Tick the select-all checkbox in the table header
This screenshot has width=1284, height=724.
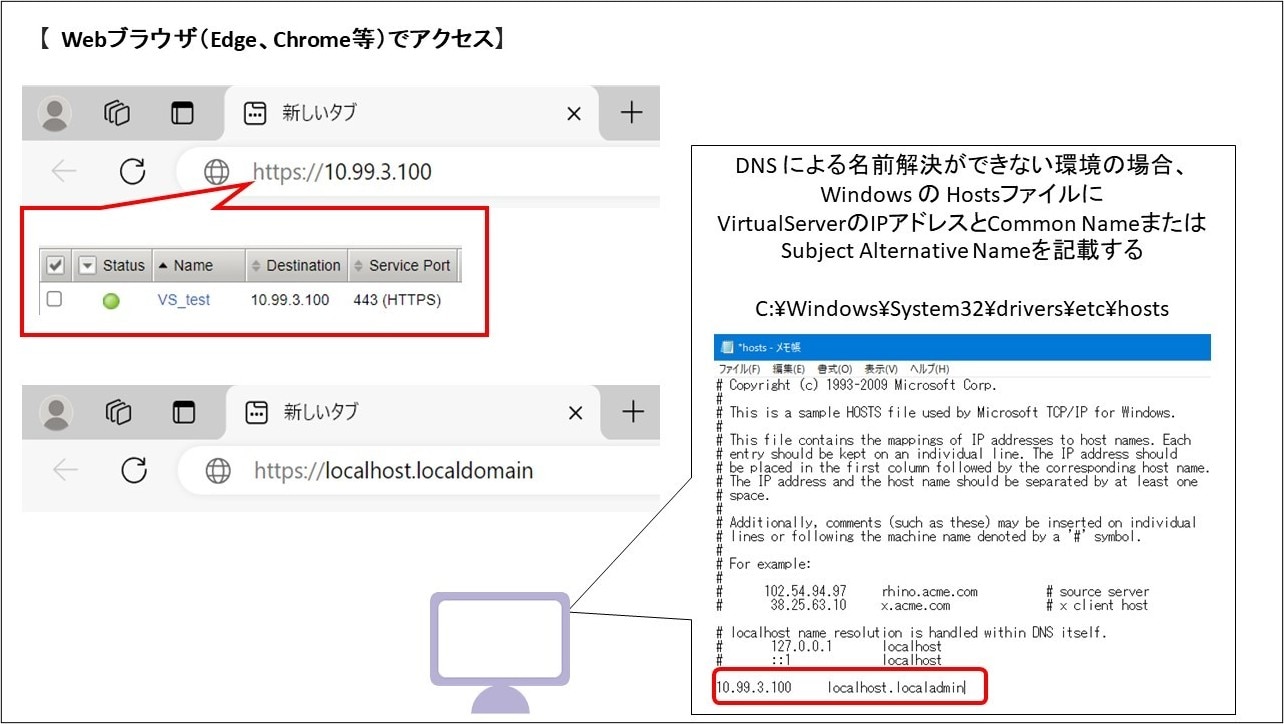pyautogui.click(x=56, y=266)
